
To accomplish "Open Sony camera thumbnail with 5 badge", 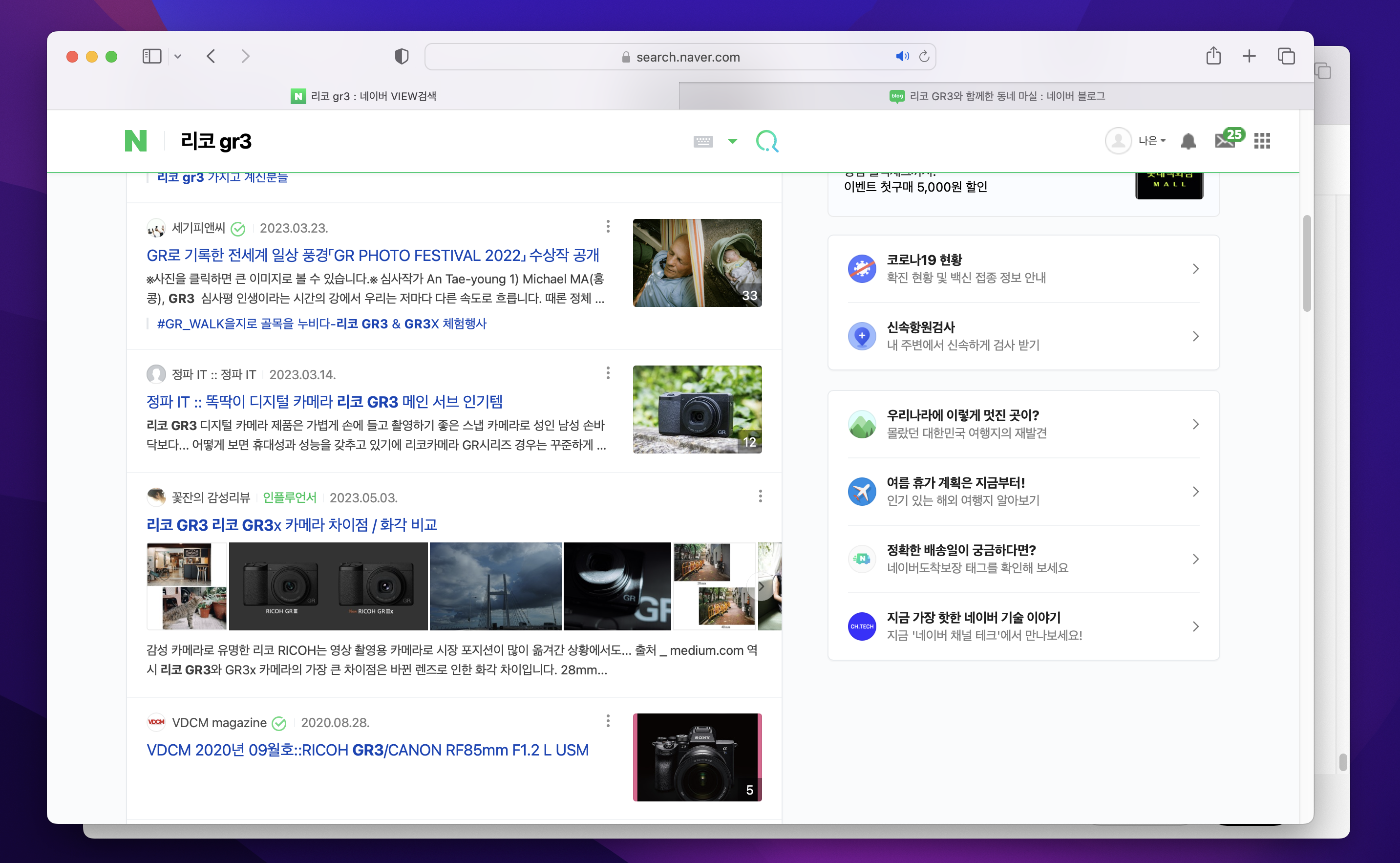I will coord(697,757).
